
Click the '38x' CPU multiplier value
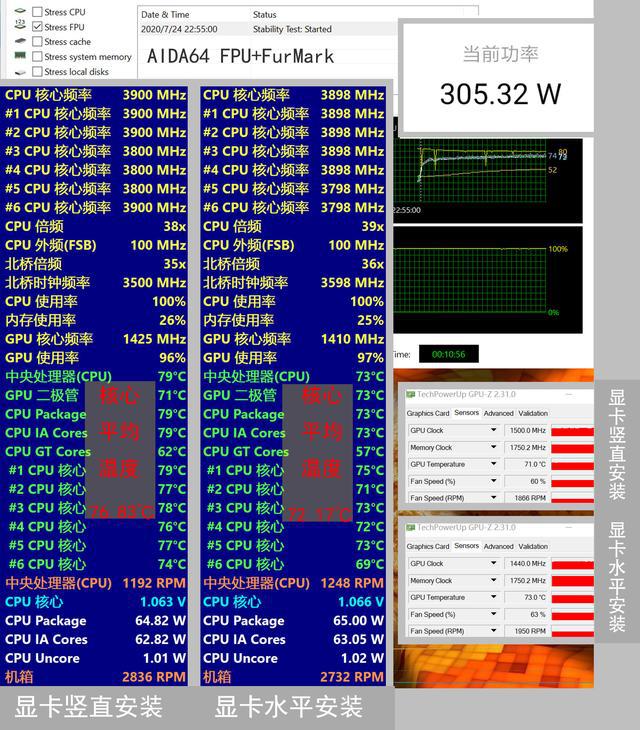(x=175, y=226)
